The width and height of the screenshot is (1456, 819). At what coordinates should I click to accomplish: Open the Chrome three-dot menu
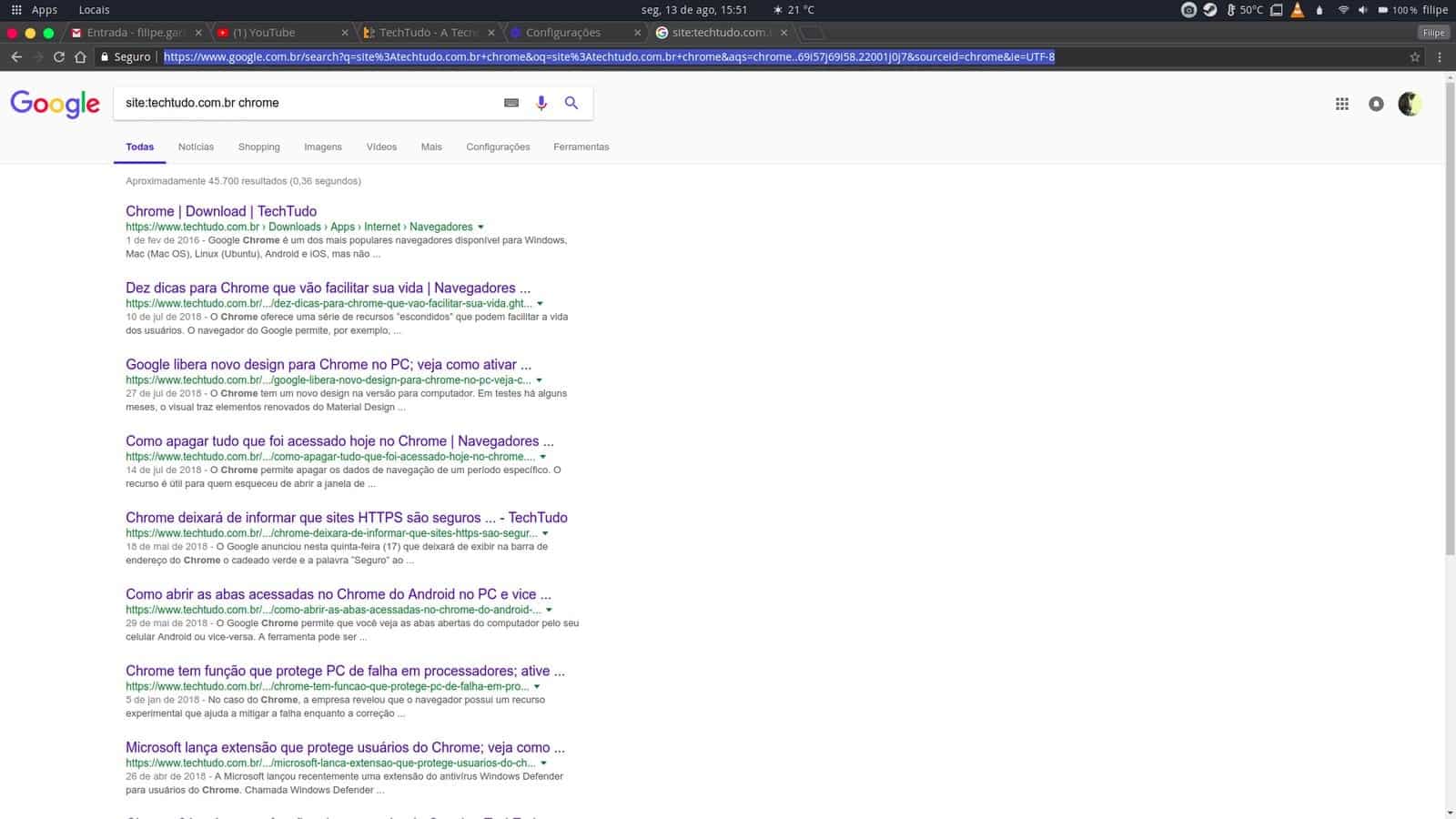[1439, 56]
